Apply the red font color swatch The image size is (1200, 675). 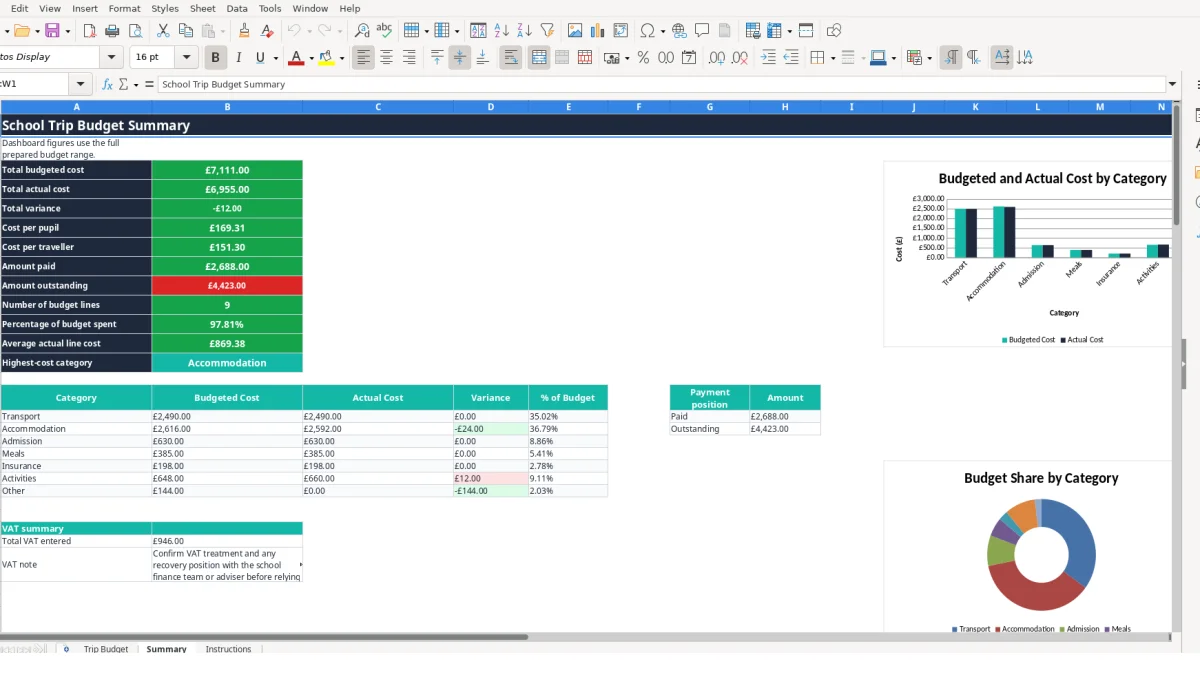point(296,58)
